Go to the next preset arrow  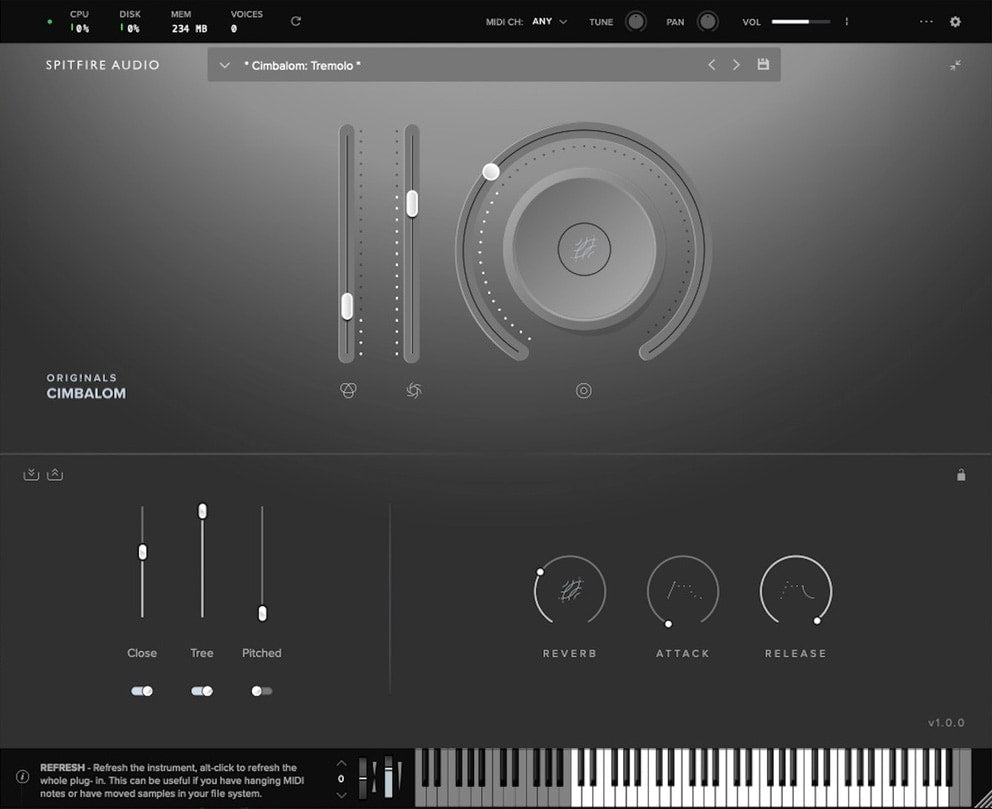(737, 65)
